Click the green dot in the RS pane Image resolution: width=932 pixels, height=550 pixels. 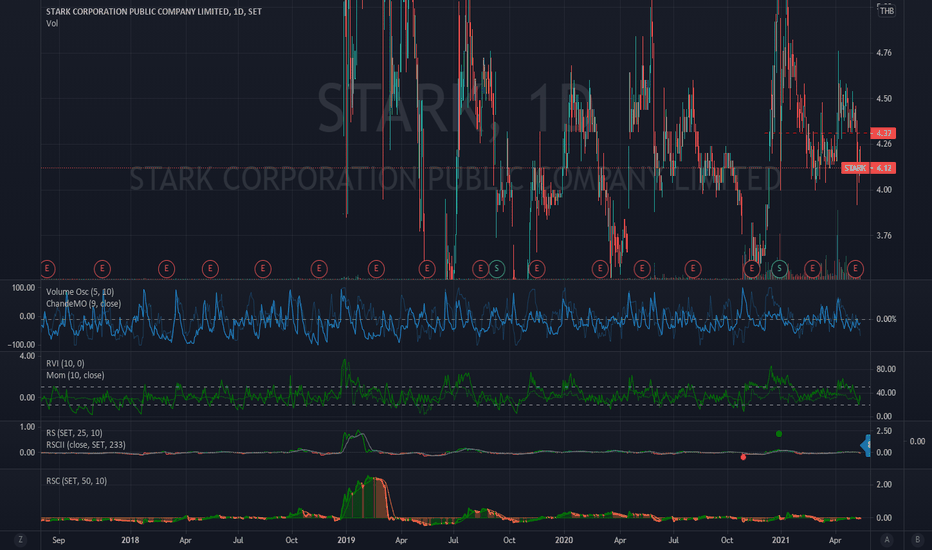[779, 434]
